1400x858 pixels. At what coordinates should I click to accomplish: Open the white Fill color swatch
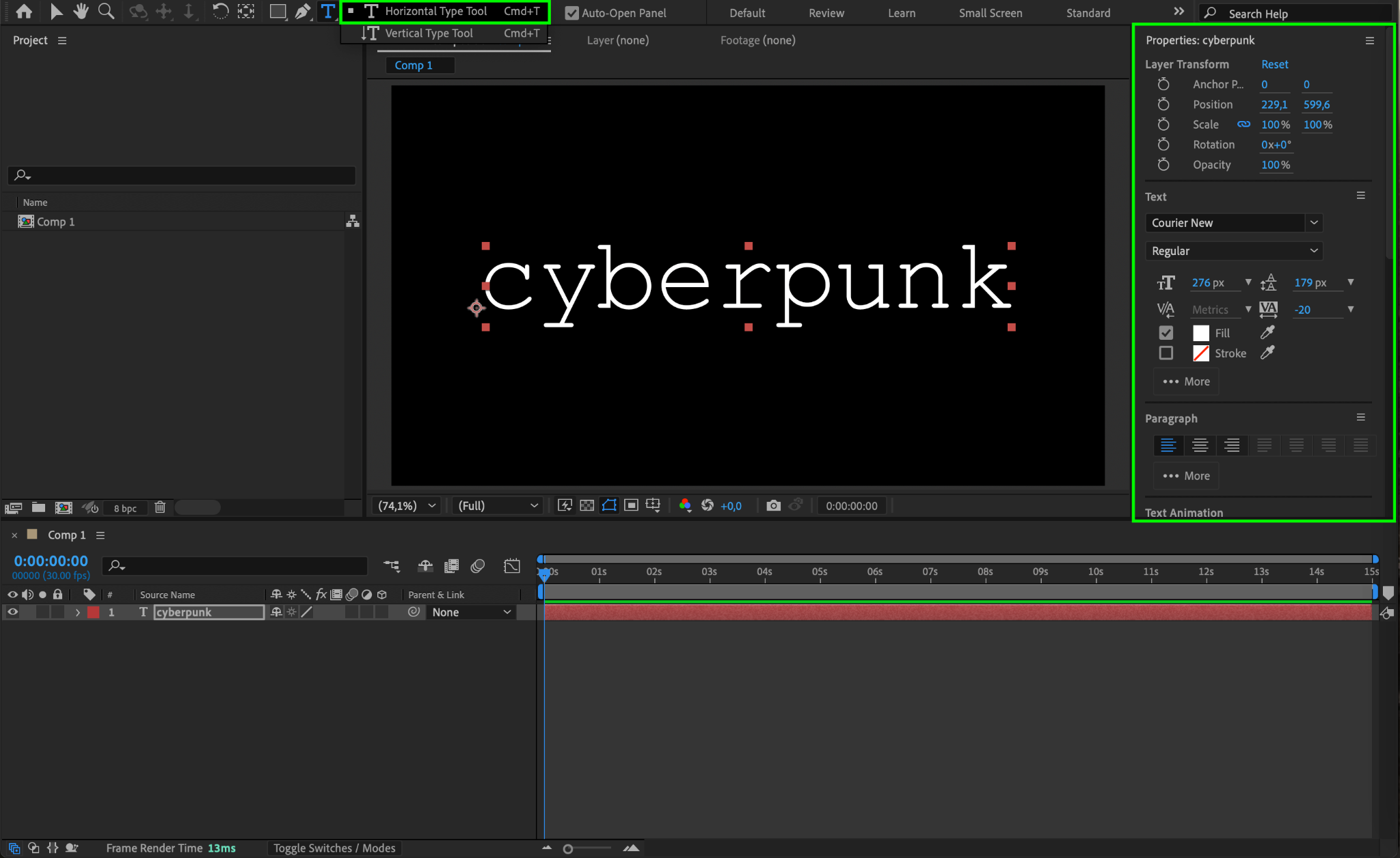tap(1200, 333)
